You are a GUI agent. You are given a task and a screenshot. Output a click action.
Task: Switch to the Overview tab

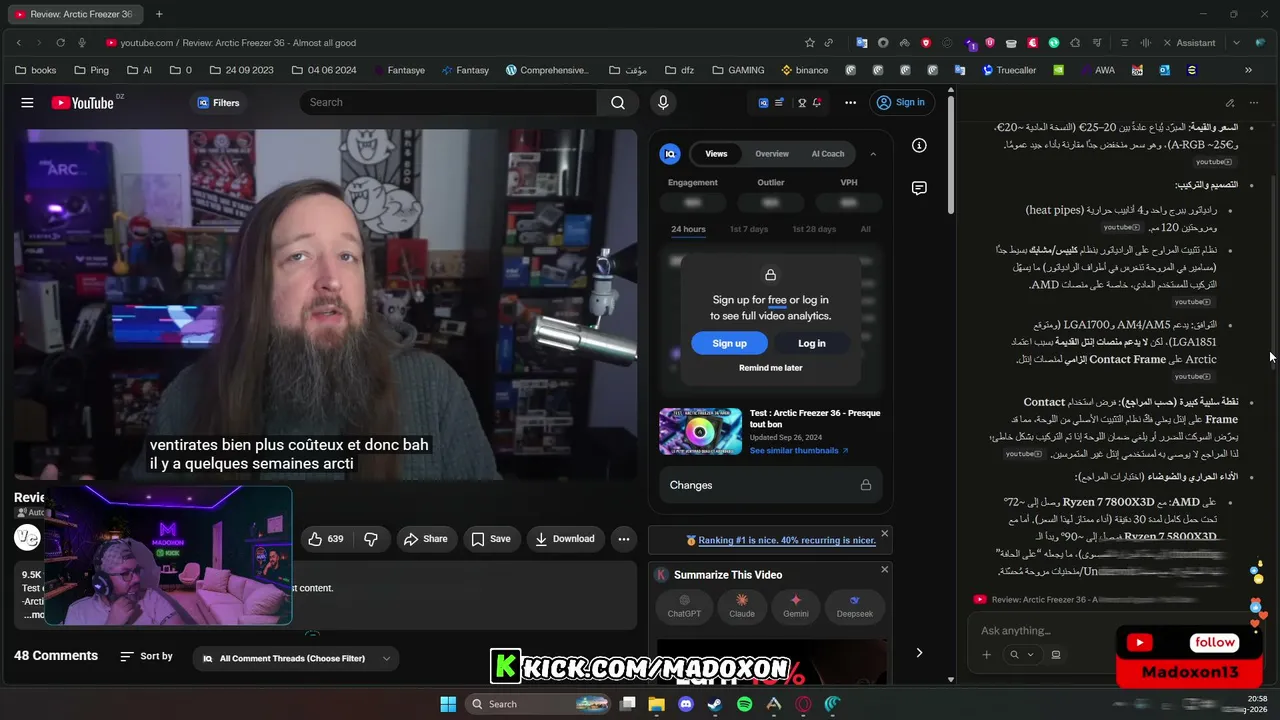[772, 154]
